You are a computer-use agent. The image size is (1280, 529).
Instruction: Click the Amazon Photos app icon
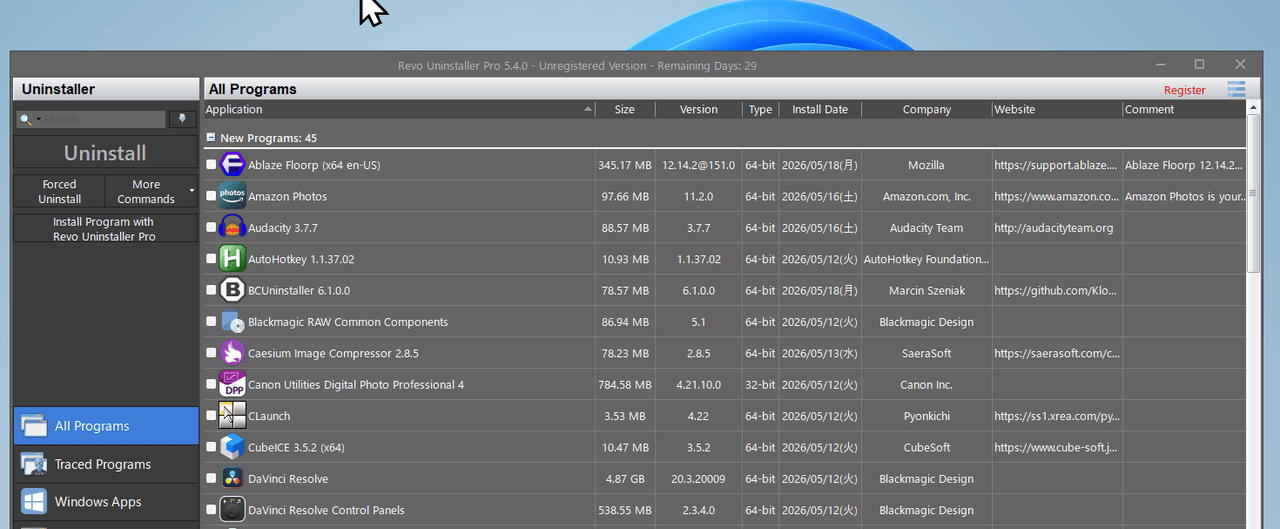(x=232, y=196)
